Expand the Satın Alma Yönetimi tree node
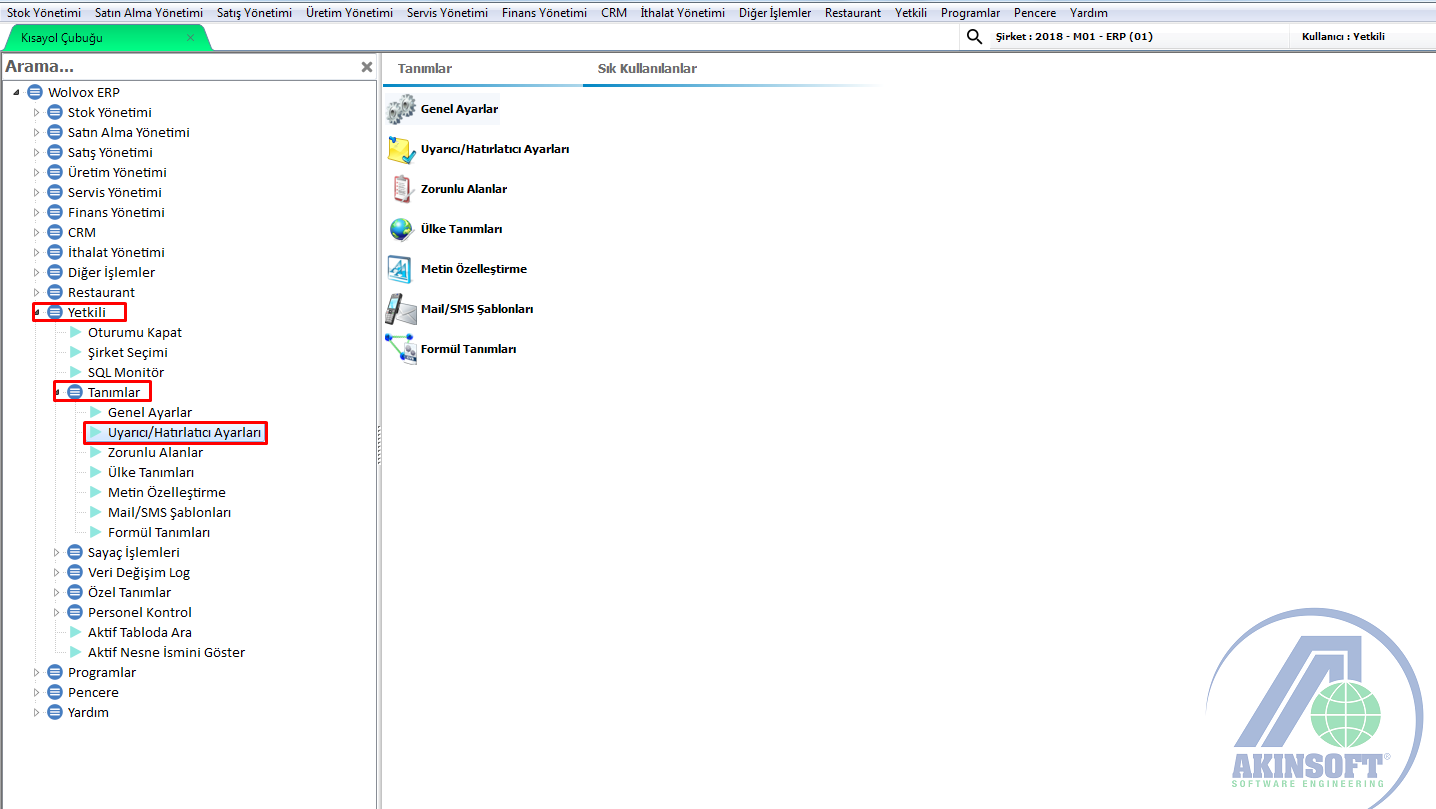This screenshot has height=809, width=1436. [37, 132]
